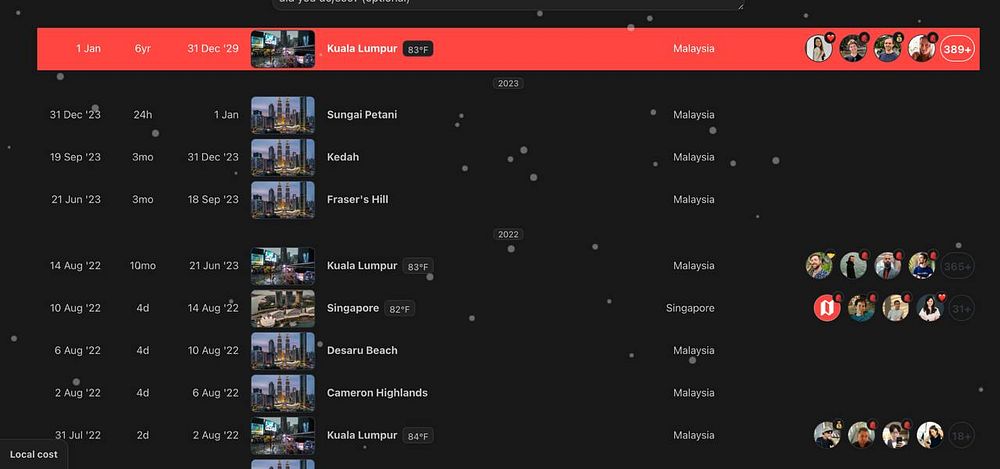Screen dimensions: 1000x469
Task: Open the Sungai Petani trip thumbnail
Action: tap(283, 115)
